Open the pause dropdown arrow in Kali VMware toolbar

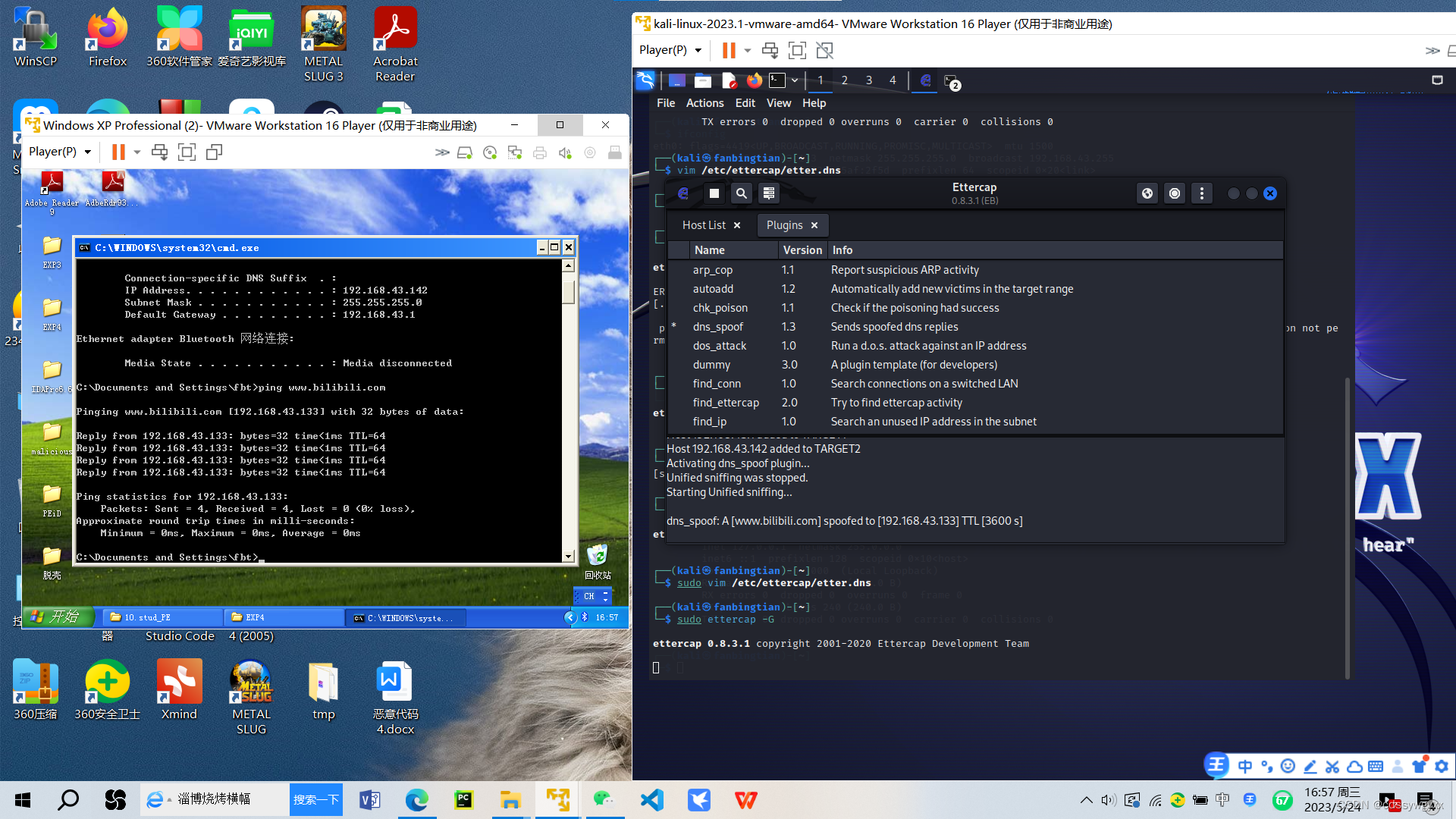pyautogui.click(x=748, y=50)
